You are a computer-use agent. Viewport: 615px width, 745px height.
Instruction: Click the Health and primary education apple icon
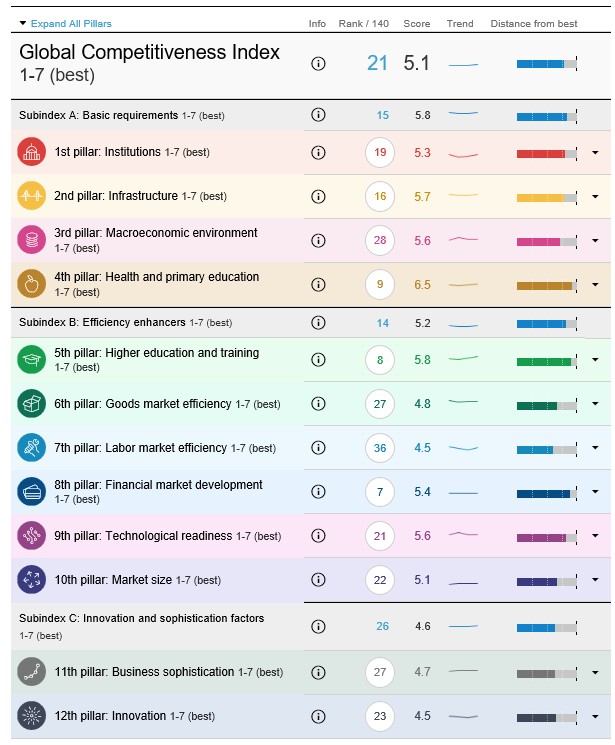(31, 284)
